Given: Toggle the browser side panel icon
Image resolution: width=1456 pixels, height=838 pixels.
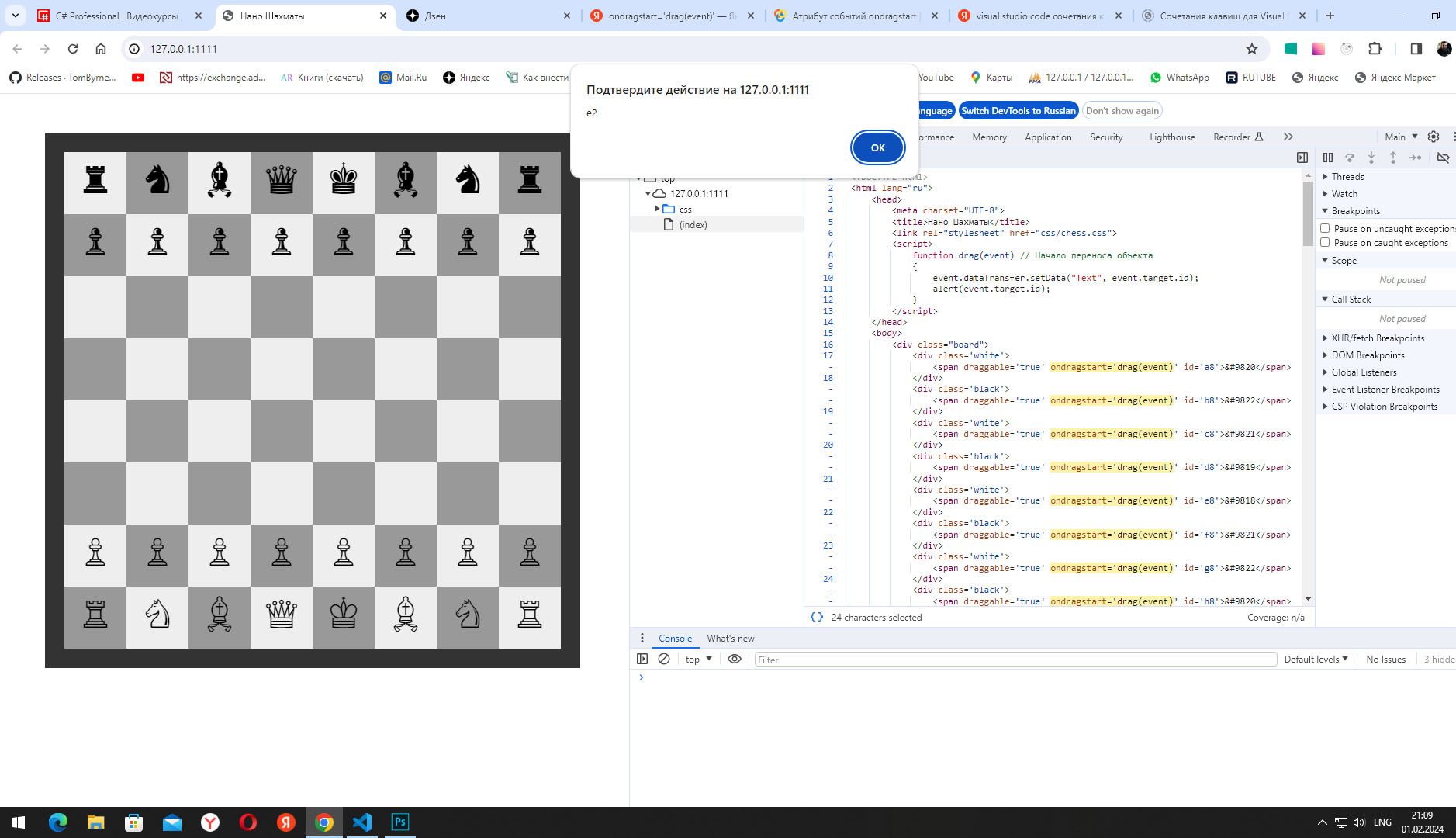Looking at the screenshot, I should click(x=1416, y=49).
